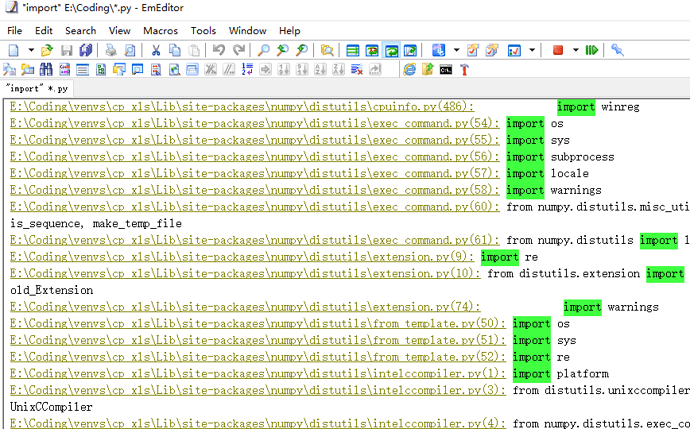Screen dimensions: 690x429
Task: Switch to the "import" *.py document tab
Action: [36, 89]
